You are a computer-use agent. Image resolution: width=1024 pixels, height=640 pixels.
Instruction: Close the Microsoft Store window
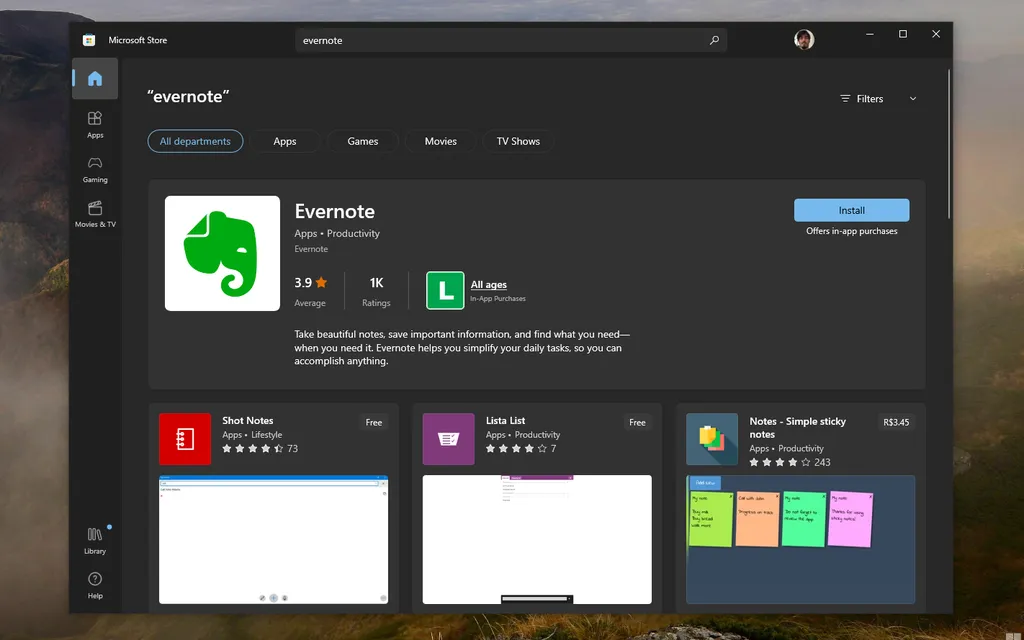936,34
